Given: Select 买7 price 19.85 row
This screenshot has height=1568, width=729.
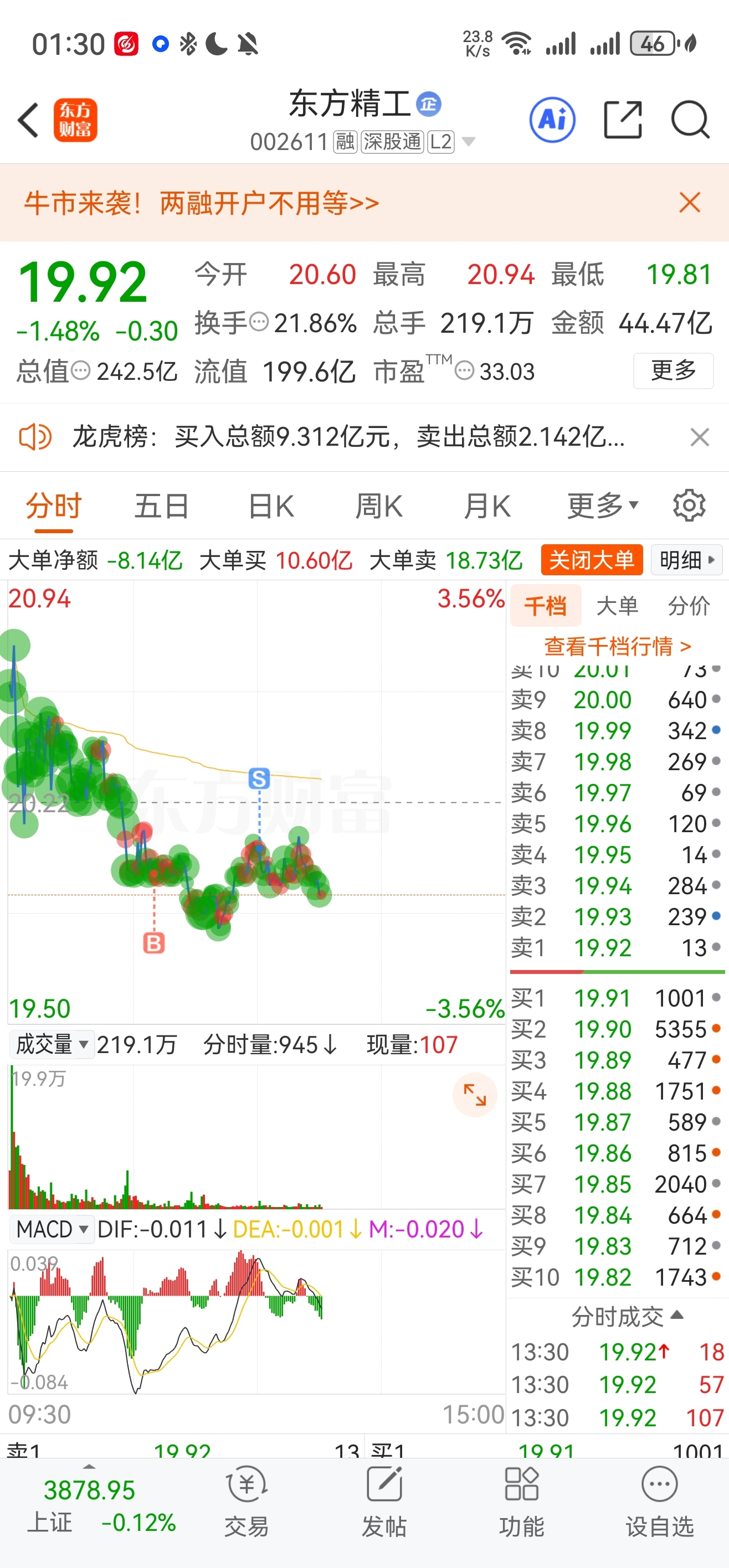Looking at the screenshot, I should (x=617, y=1184).
